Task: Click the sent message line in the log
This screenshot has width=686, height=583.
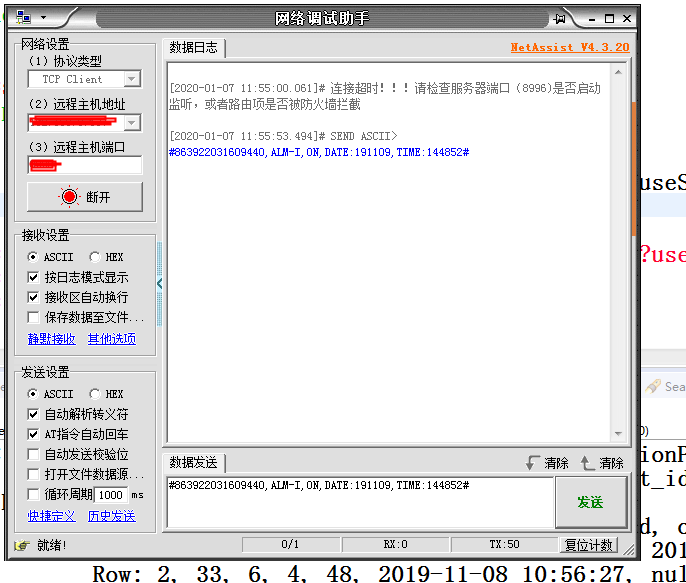Action: coord(319,152)
